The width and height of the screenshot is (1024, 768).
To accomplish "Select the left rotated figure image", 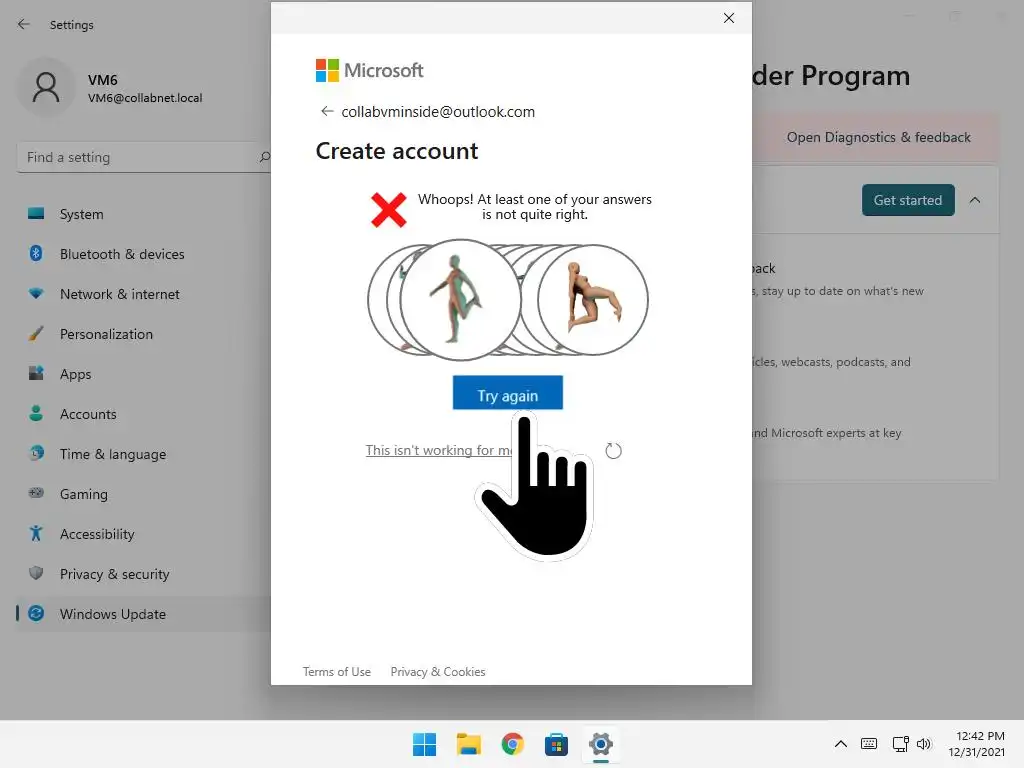I will (460, 300).
